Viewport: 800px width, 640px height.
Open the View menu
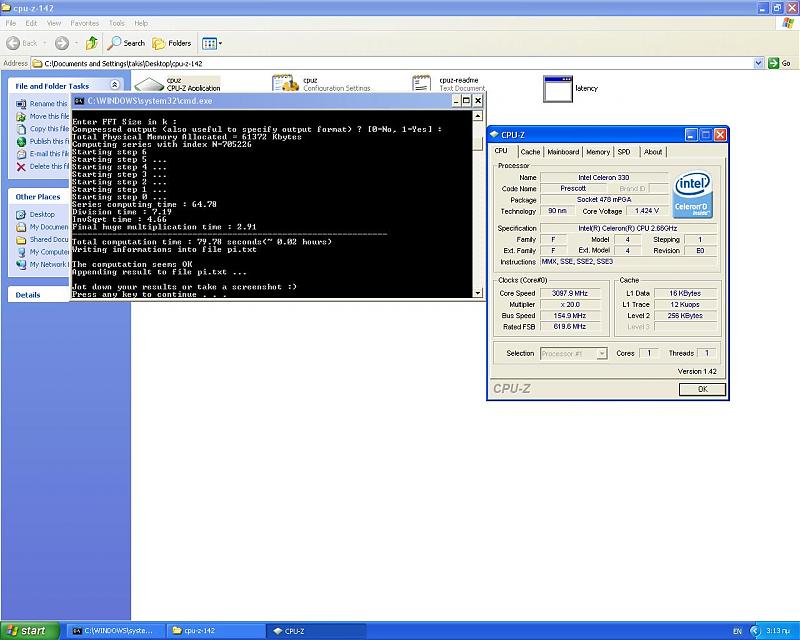[x=54, y=23]
